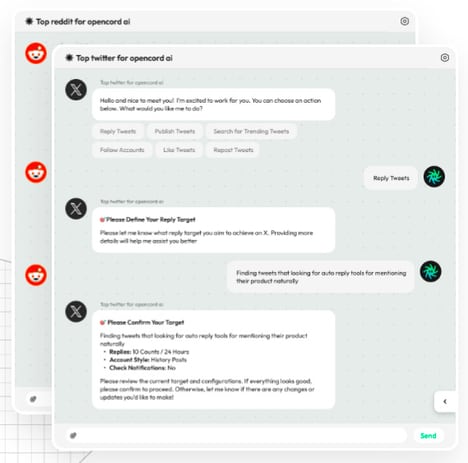Click the green swirl user avatar beside Reply Tweets
The height and width of the screenshot is (463, 468).
click(434, 177)
